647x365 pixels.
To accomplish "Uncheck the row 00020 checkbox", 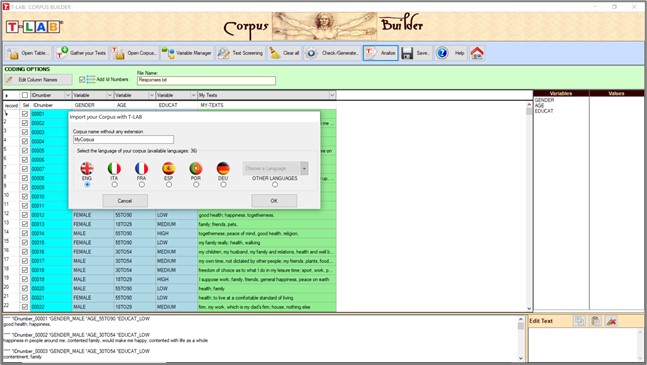I will click(x=25, y=288).
